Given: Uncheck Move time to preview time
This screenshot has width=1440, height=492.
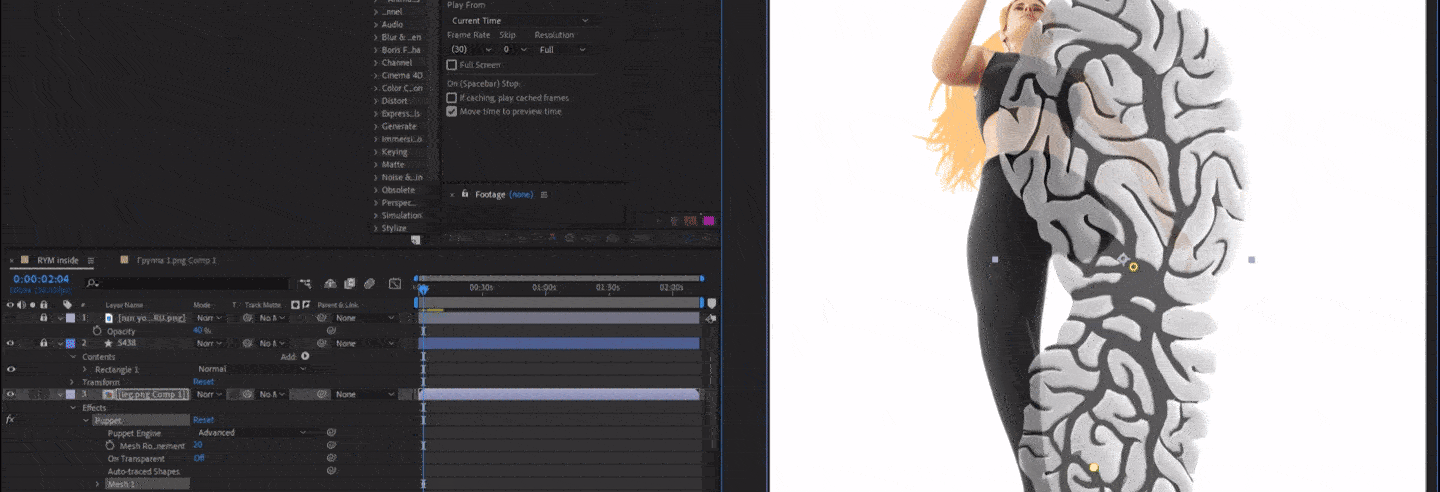Looking at the screenshot, I should pyautogui.click(x=452, y=111).
